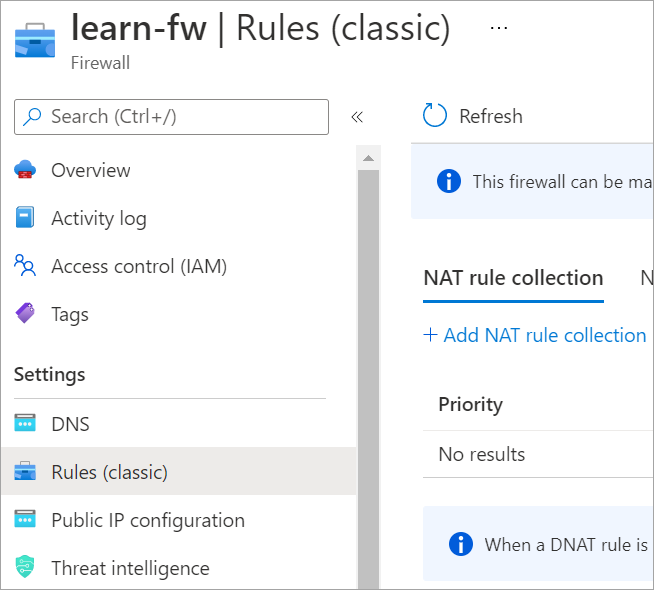Click the info icon in DNAT notice
The image size is (654, 590).
click(461, 544)
